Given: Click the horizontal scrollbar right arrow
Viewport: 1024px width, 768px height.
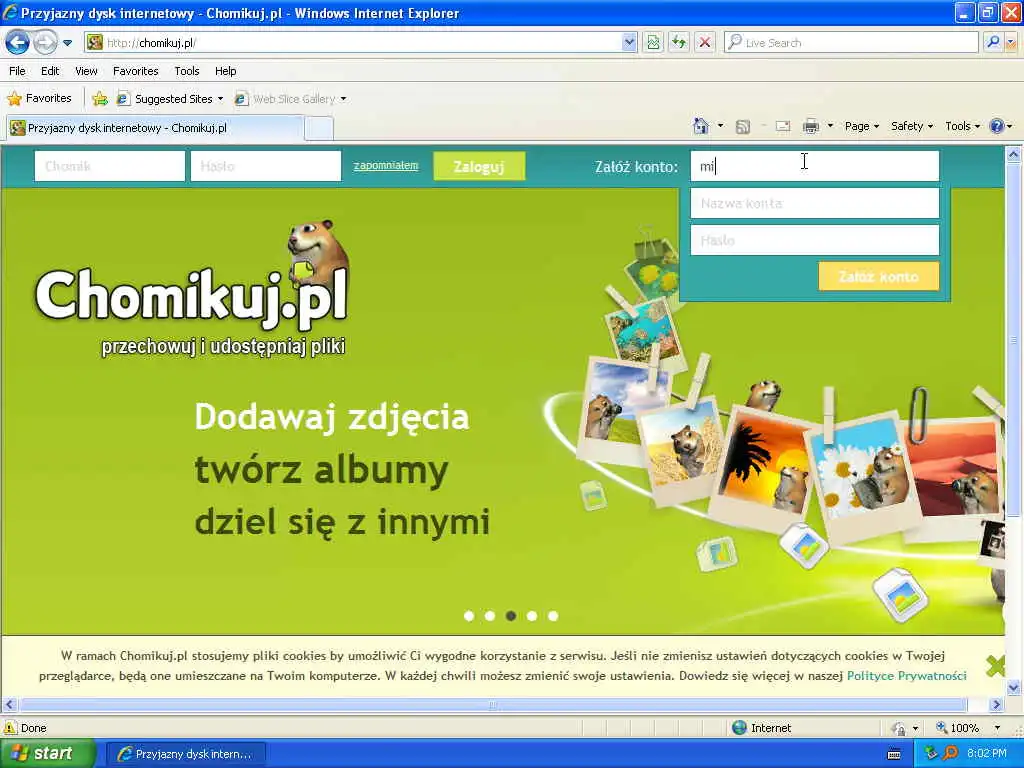Looking at the screenshot, I should coord(997,705).
